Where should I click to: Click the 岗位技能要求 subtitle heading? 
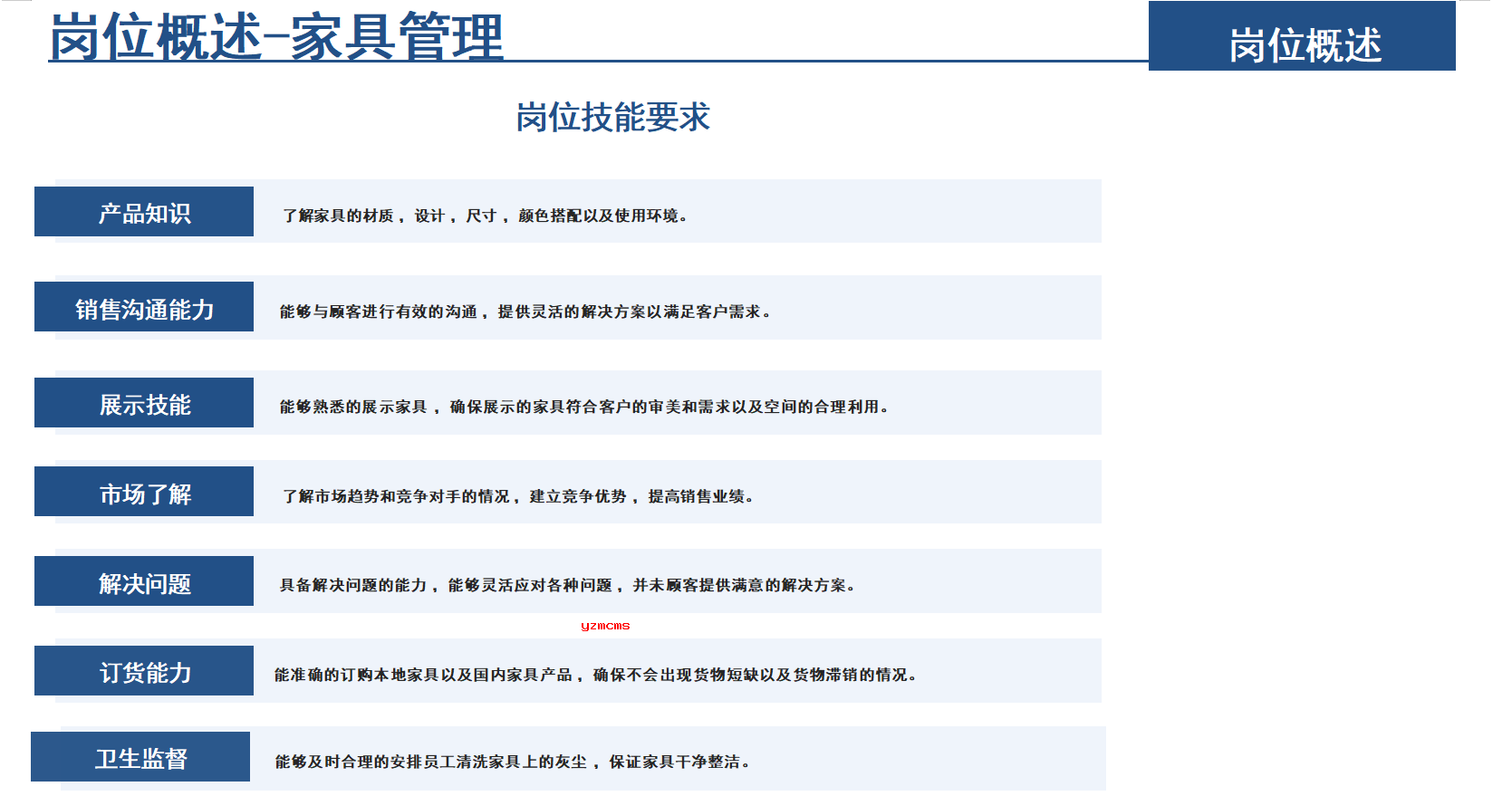point(612,118)
